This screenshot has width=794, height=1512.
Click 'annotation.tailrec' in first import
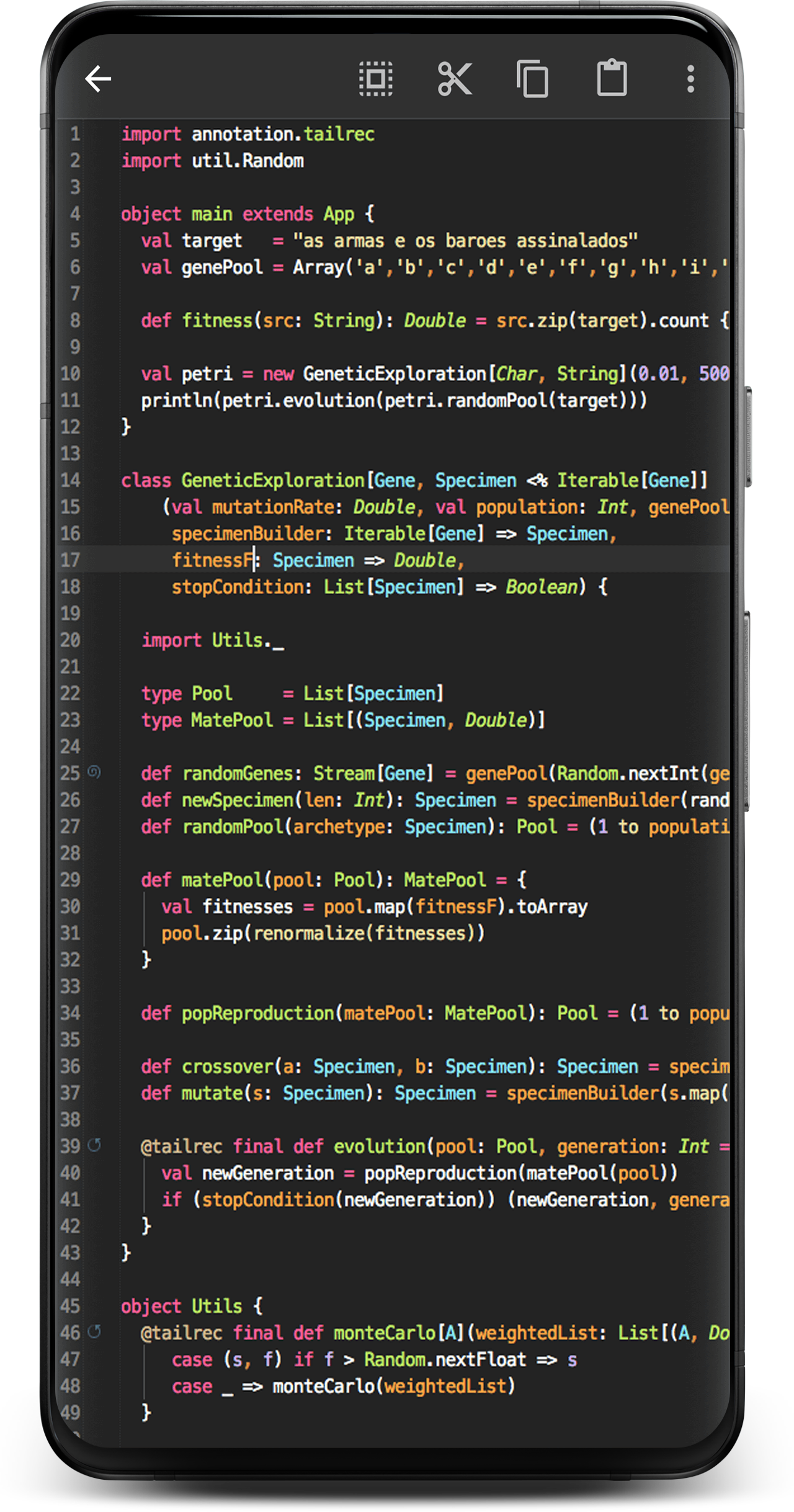[283, 134]
